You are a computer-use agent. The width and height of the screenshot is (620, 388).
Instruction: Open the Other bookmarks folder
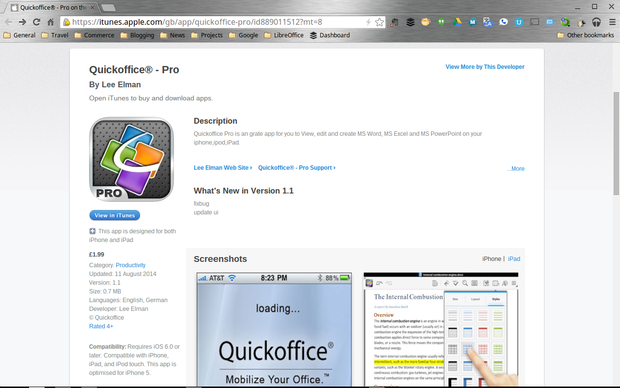point(586,35)
